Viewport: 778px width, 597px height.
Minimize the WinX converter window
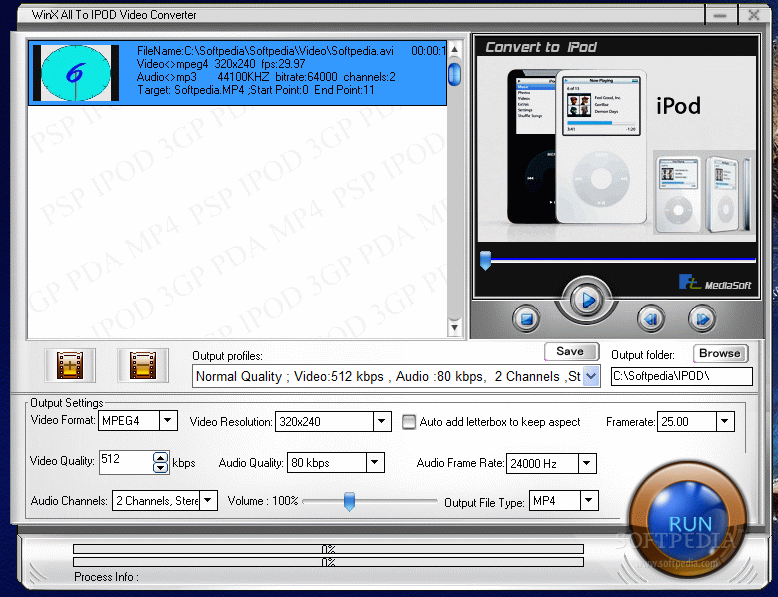720,15
